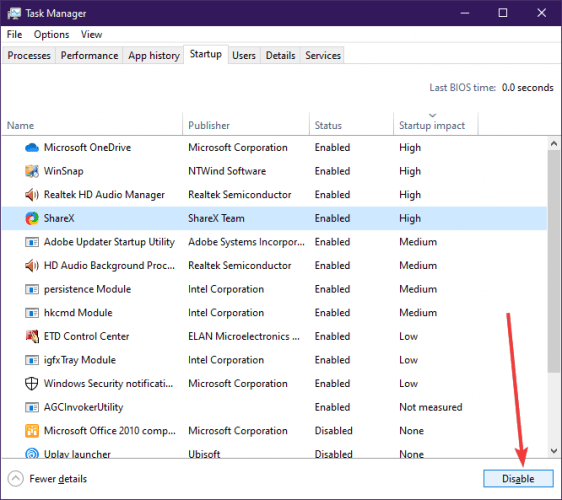Switch to the Services tab
Viewport: 562px width, 500px height.
[x=323, y=55]
